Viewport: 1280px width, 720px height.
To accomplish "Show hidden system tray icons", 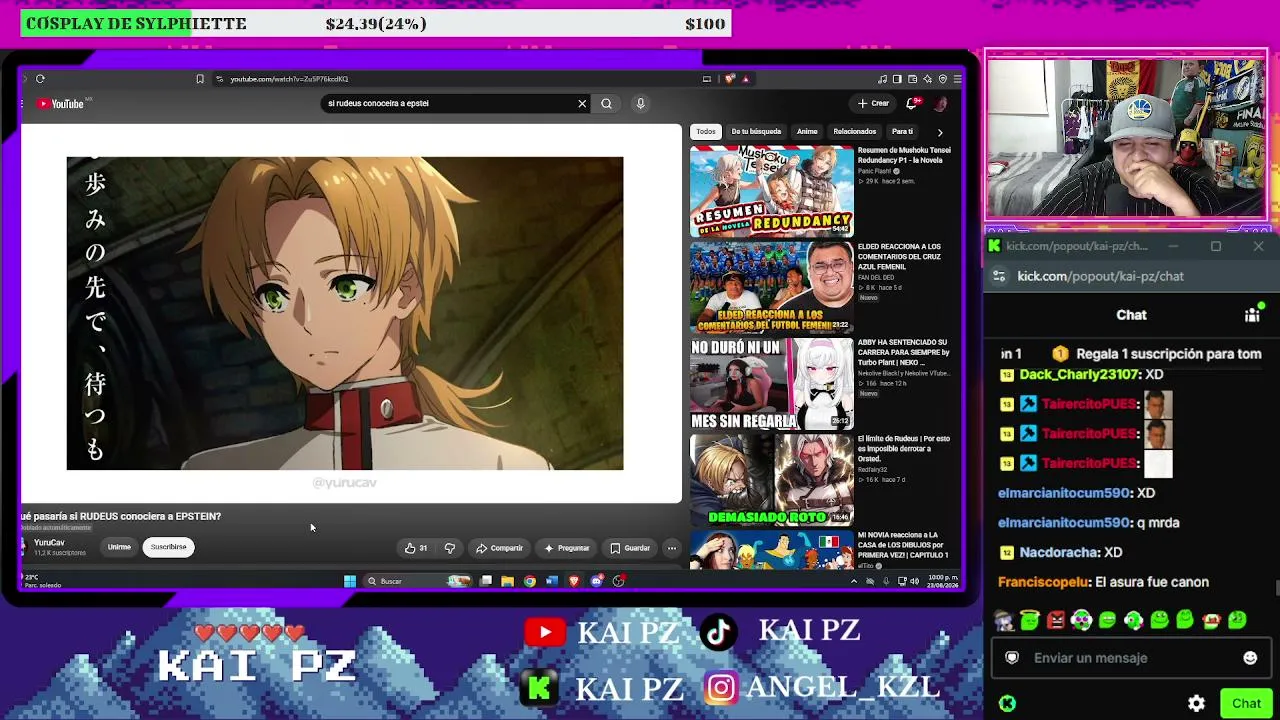I will tap(853, 581).
